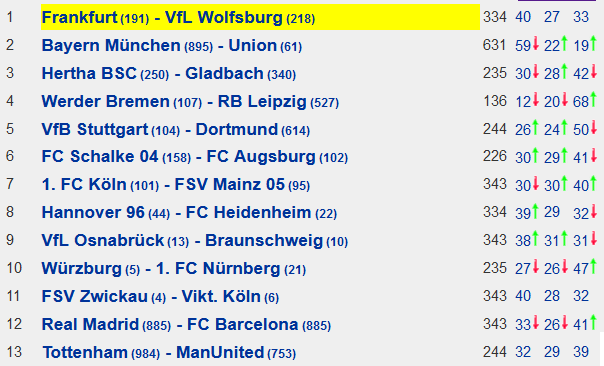Select the Hertha BSC - Gladbach fixture
604x366 pixels.
[169, 74]
